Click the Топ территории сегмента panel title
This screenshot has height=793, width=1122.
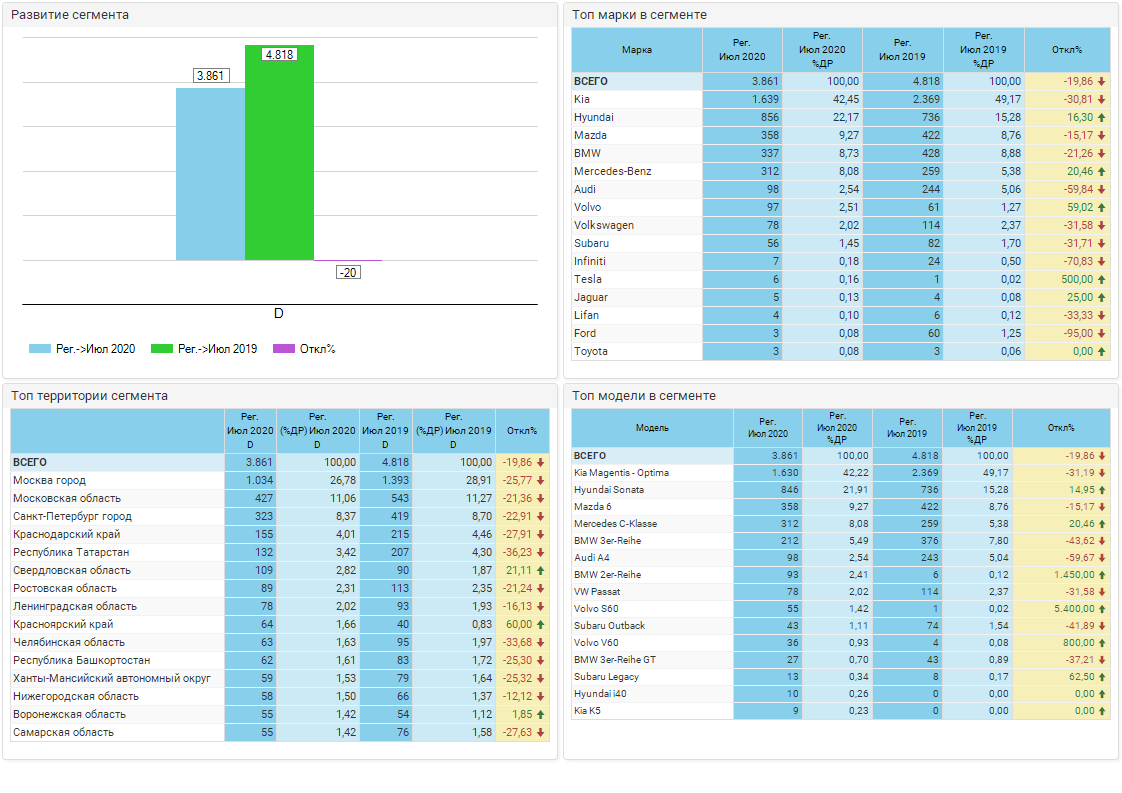point(89,396)
